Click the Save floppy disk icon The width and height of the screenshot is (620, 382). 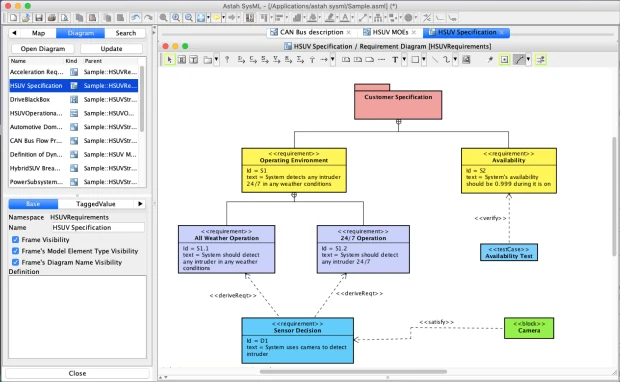coord(39,18)
